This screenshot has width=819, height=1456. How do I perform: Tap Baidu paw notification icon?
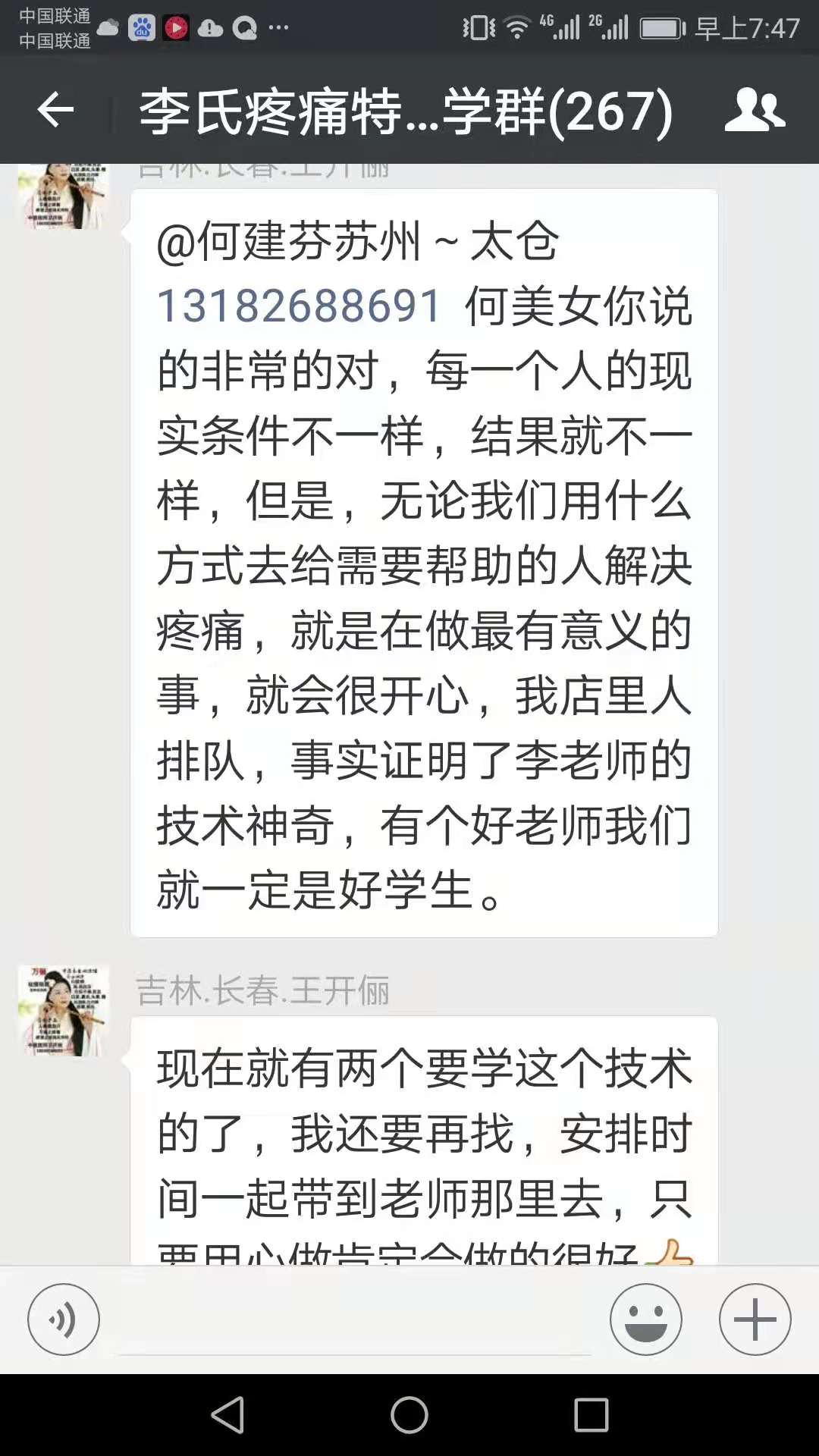tap(142, 29)
